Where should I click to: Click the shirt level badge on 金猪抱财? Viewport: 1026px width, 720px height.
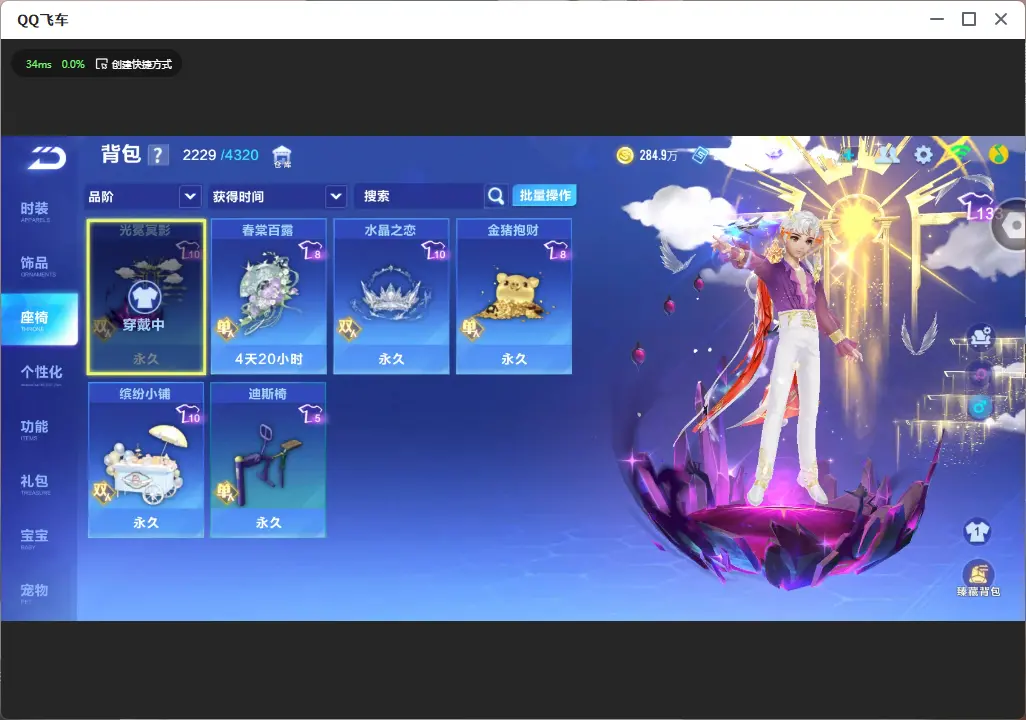(x=556, y=251)
